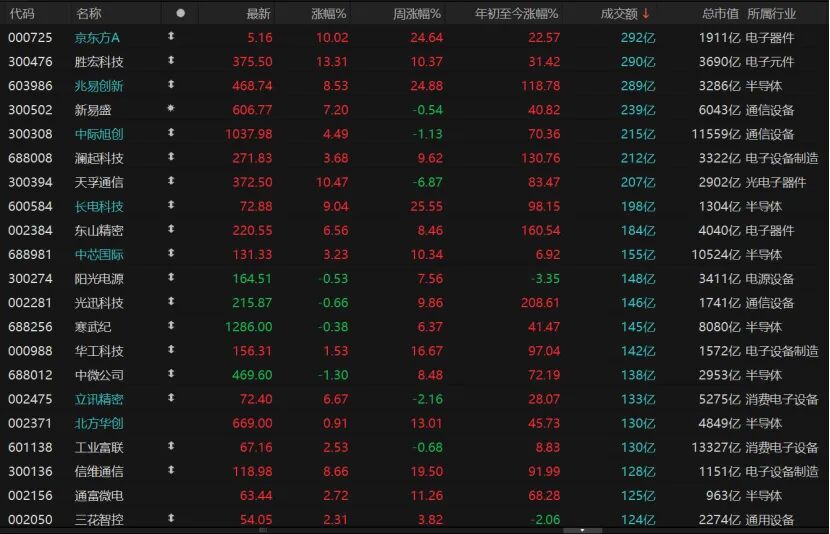Click latest price 1037.98
This screenshot has width=830, height=534.
coord(249,134)
